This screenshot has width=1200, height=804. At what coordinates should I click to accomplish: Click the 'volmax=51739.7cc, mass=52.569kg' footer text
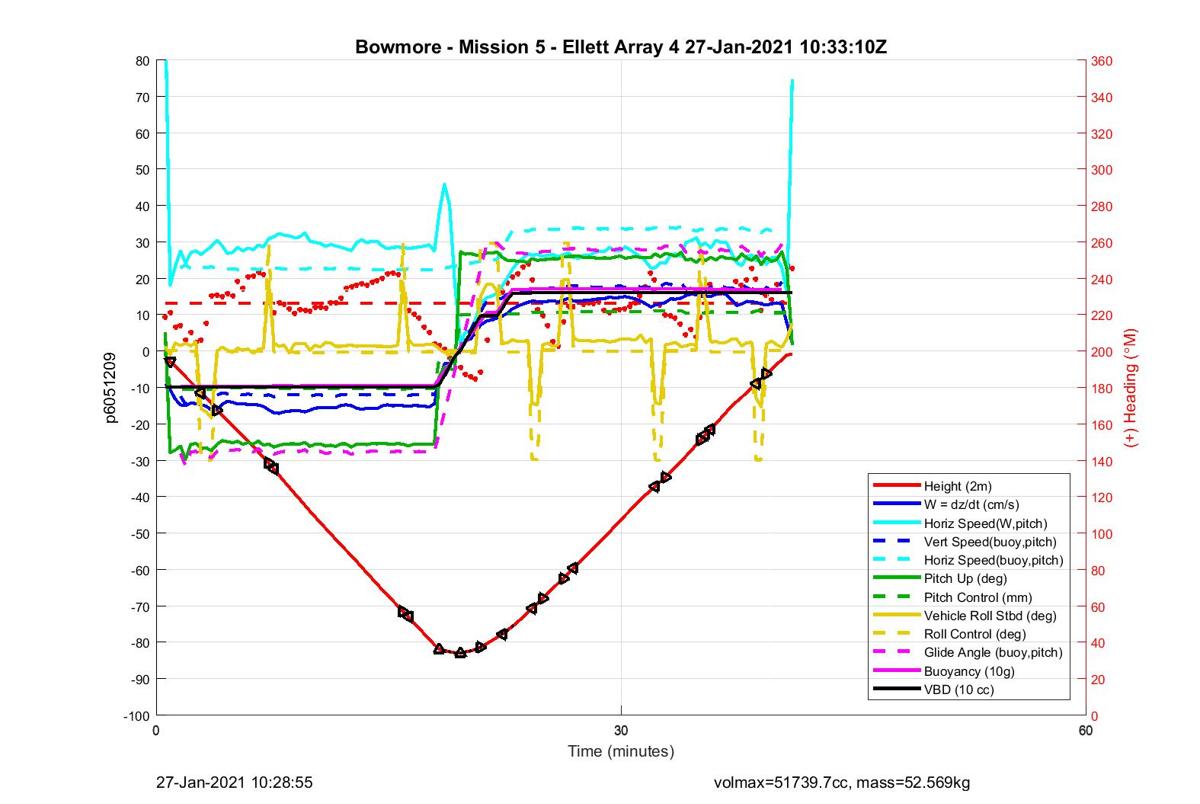841,782
